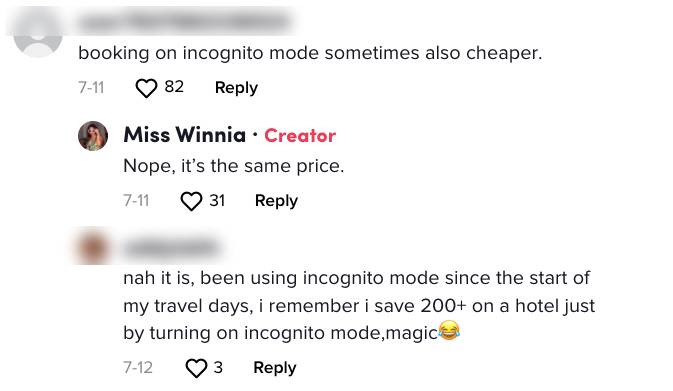Click the blurred username above 'nah it is'
The height and width of the screenshot is (391, 673).
(171, 248)
